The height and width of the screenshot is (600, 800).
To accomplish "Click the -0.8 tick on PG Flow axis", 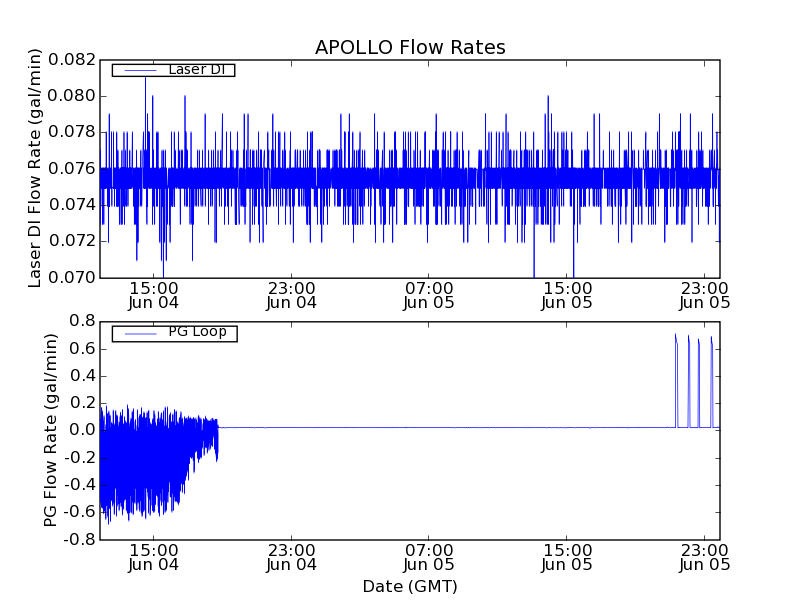I will (x=80, y=539).
